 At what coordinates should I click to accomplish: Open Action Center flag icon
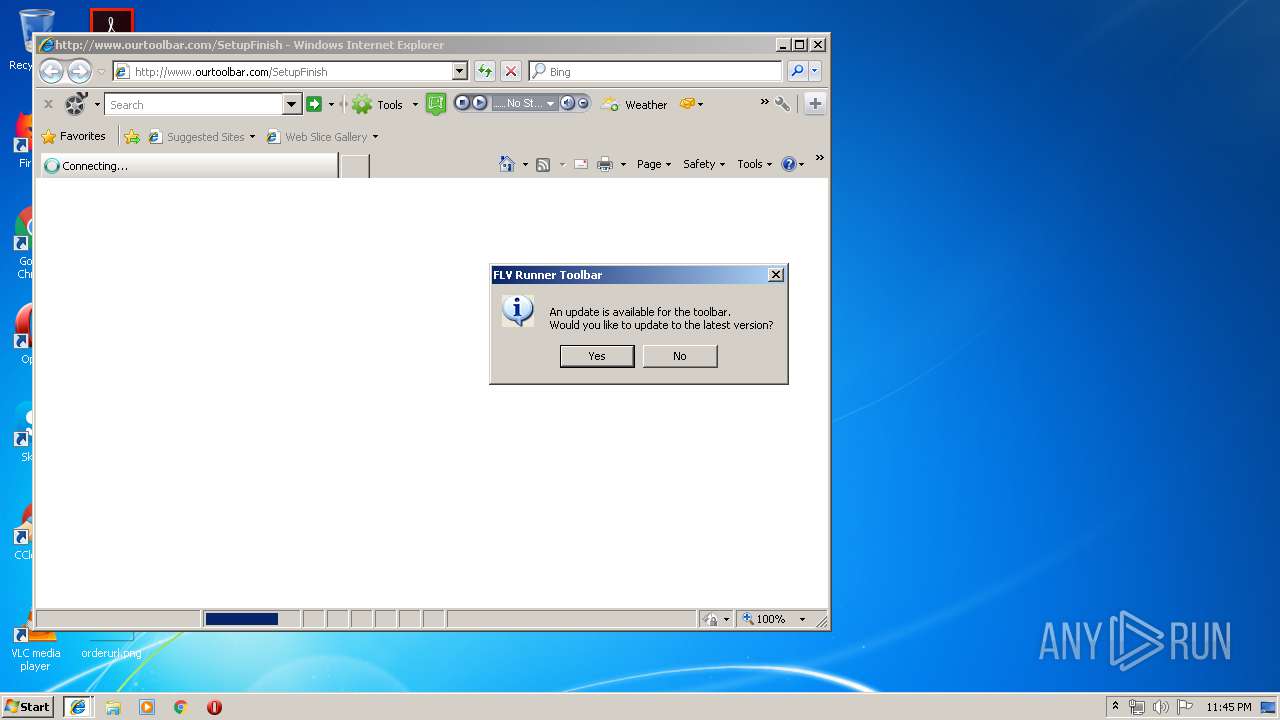coord(1184,707)
